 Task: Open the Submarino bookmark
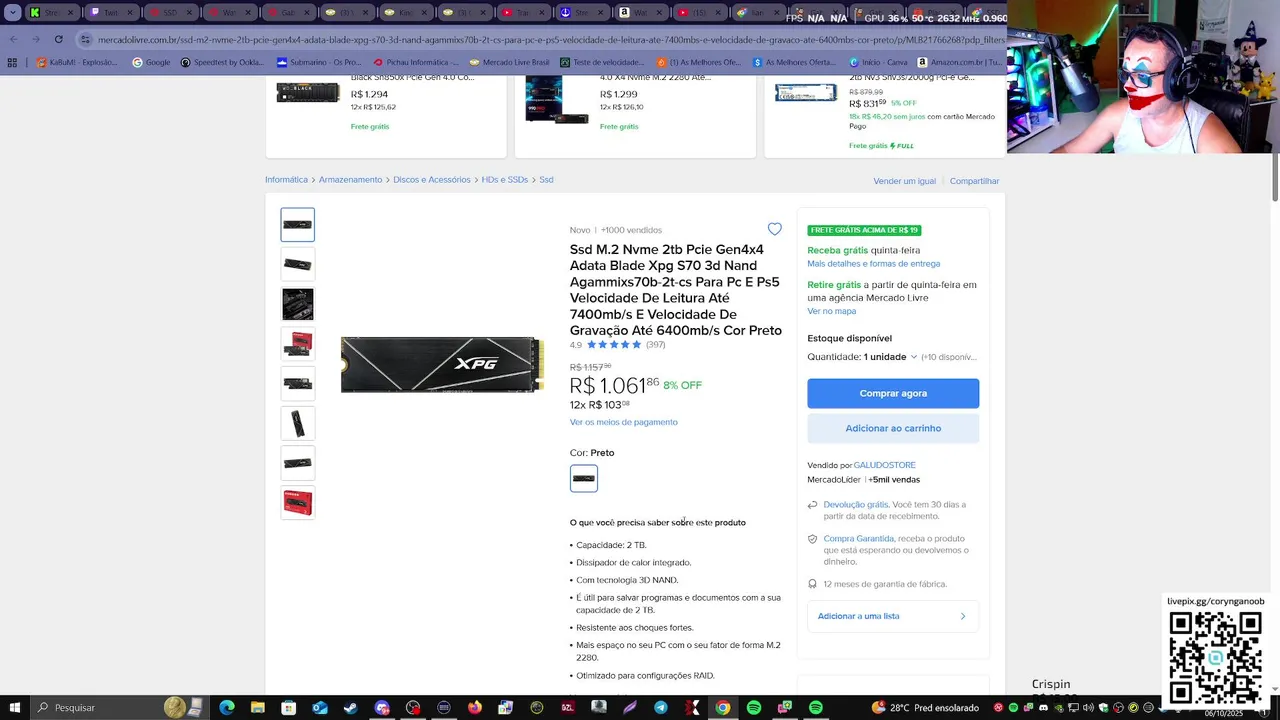pos(319,62)
